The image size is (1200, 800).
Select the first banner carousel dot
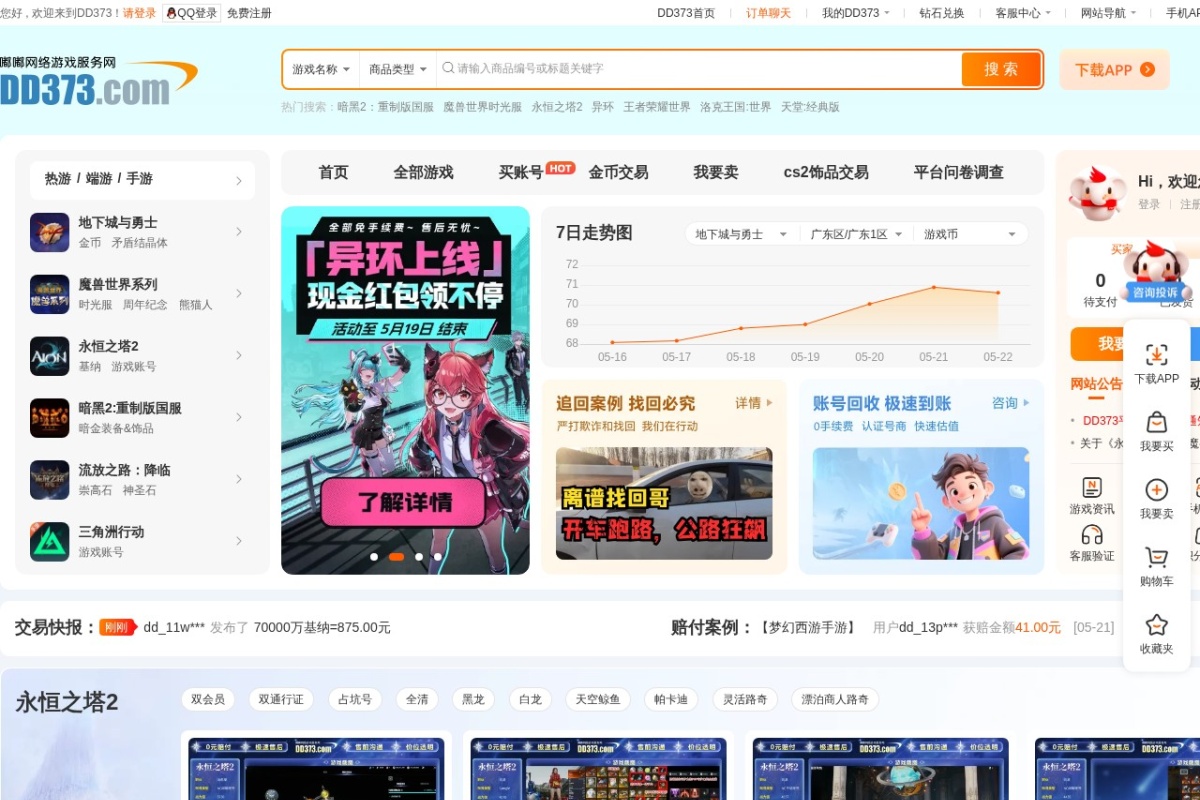point(374,557)
